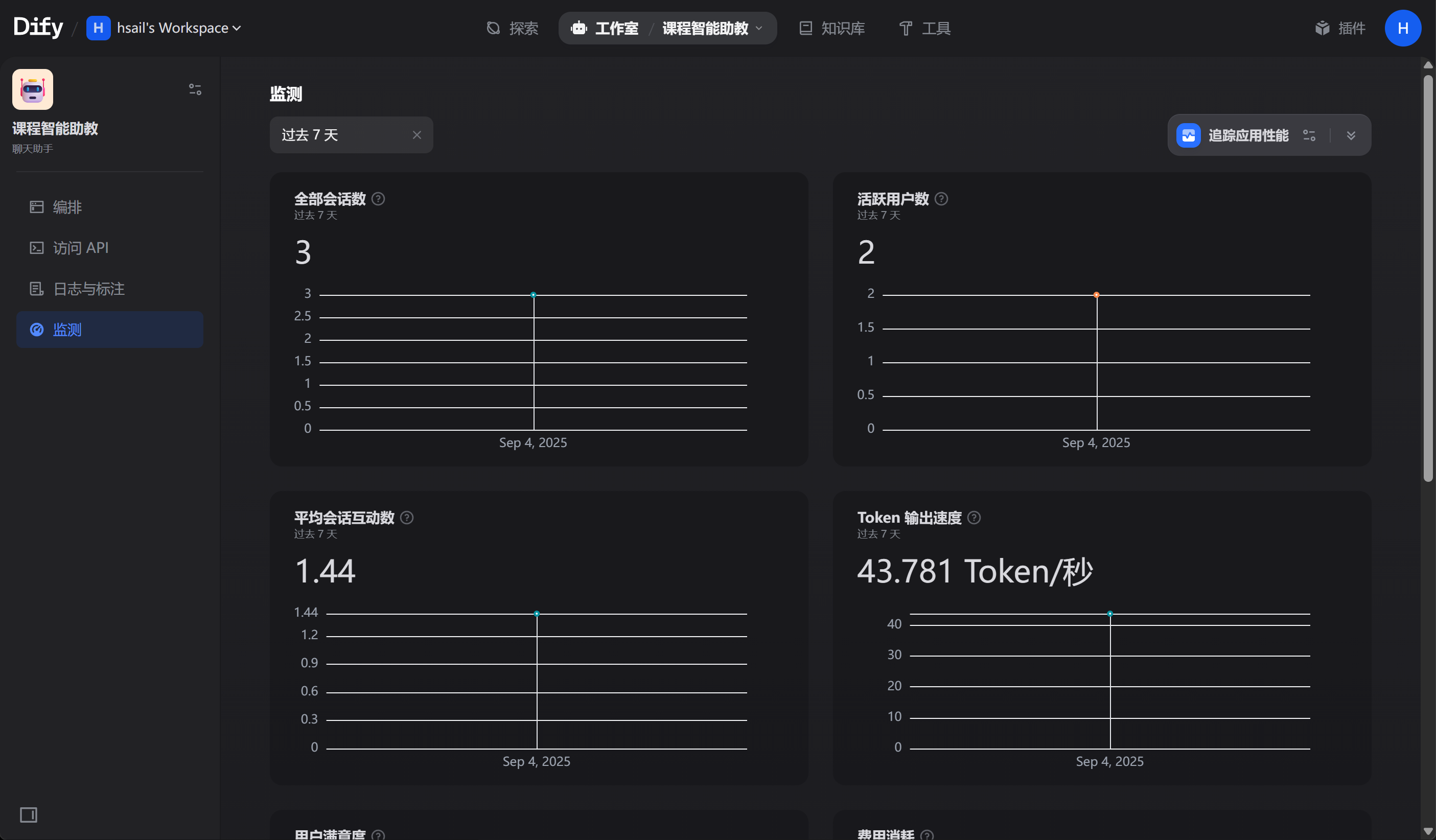Click the 追踪应用性能 tracing button
1436x840 pixels.
pos(1248,135)
